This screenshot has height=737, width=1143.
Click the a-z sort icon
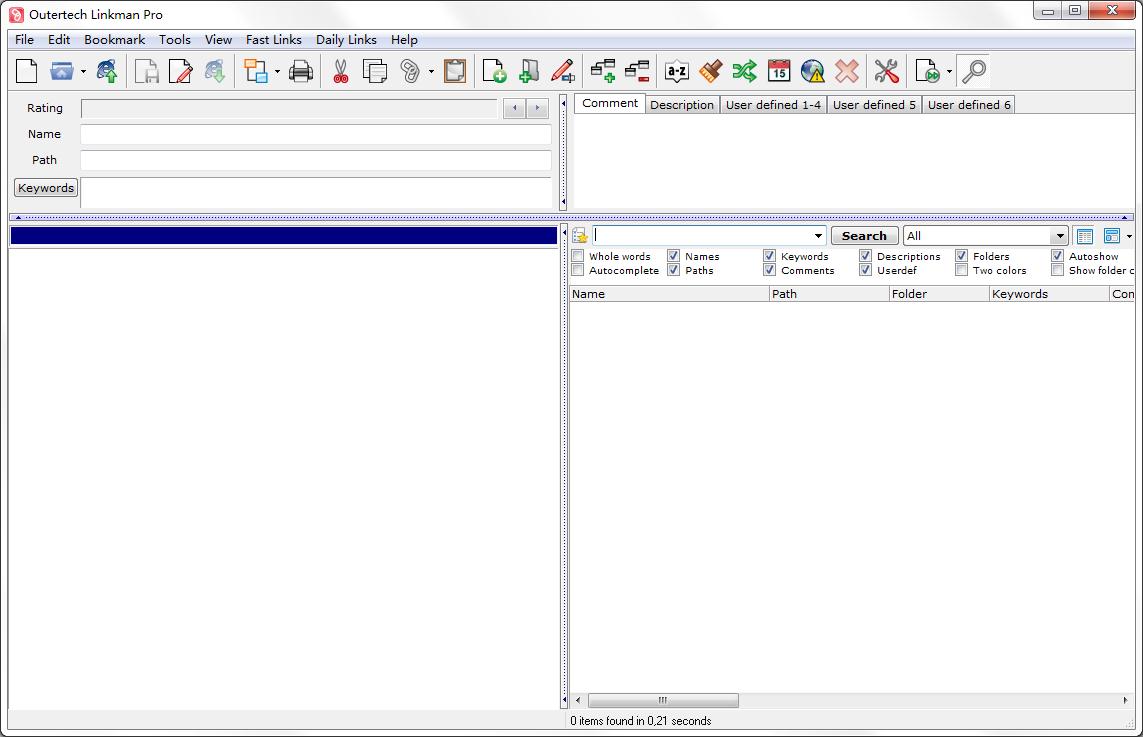point(677,71)
